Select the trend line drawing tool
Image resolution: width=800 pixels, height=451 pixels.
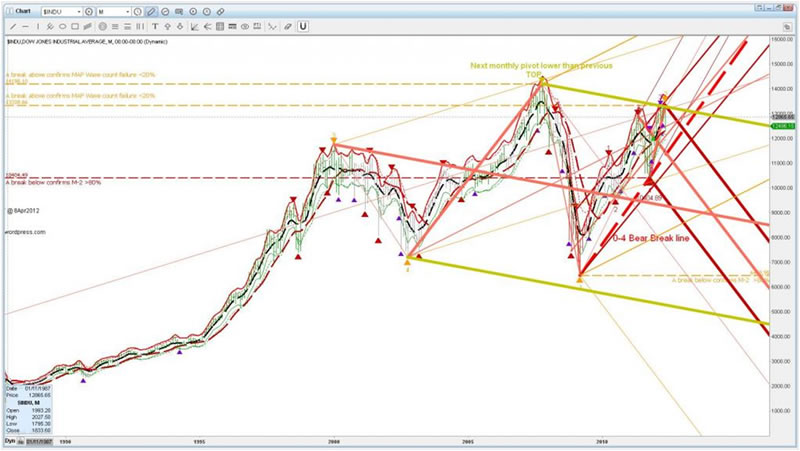[12, 25]
